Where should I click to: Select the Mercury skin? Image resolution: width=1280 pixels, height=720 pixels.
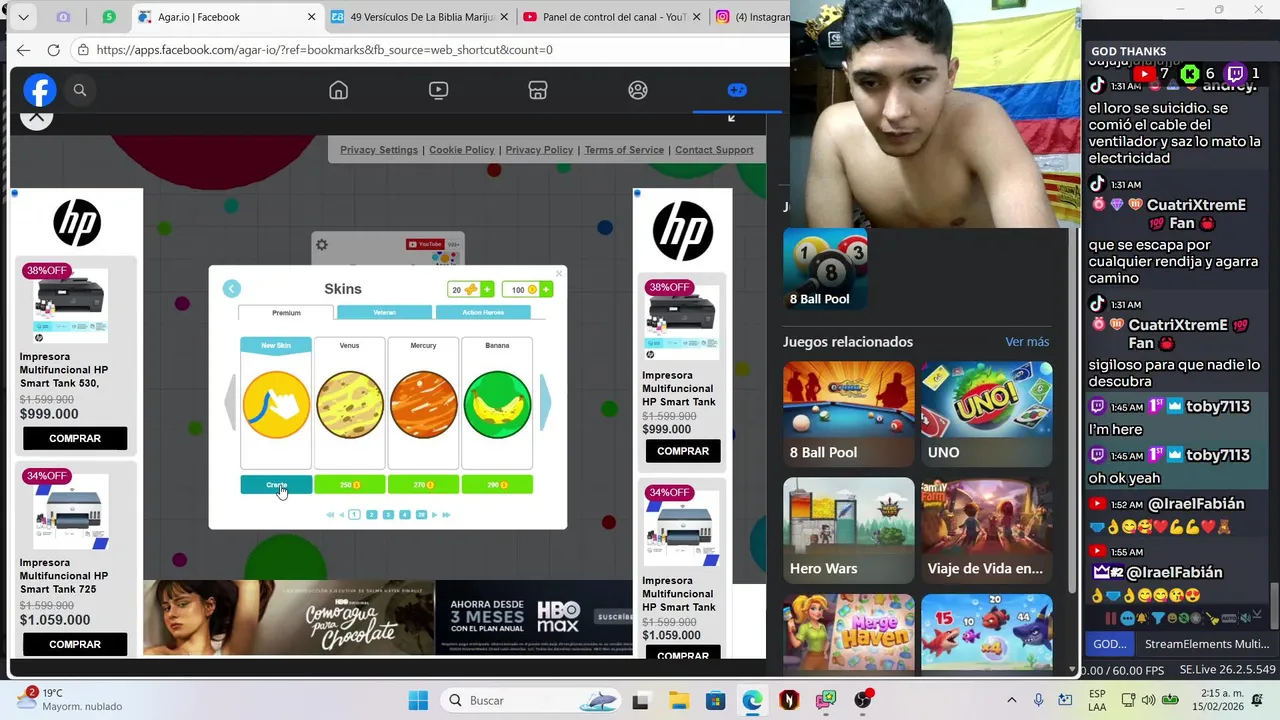click(x=423, y=405)
